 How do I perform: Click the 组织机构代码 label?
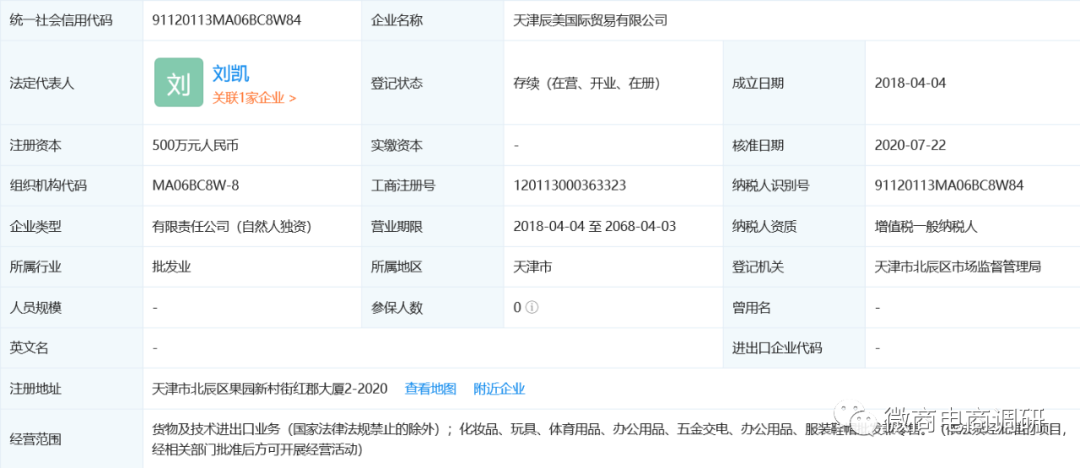tap(48, 185)
